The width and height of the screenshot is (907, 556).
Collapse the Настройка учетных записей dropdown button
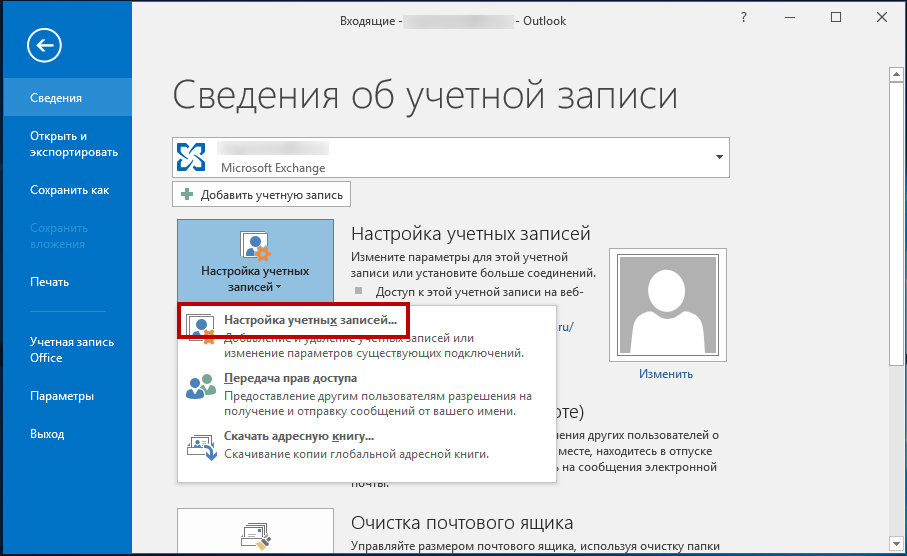coord(255,262)
